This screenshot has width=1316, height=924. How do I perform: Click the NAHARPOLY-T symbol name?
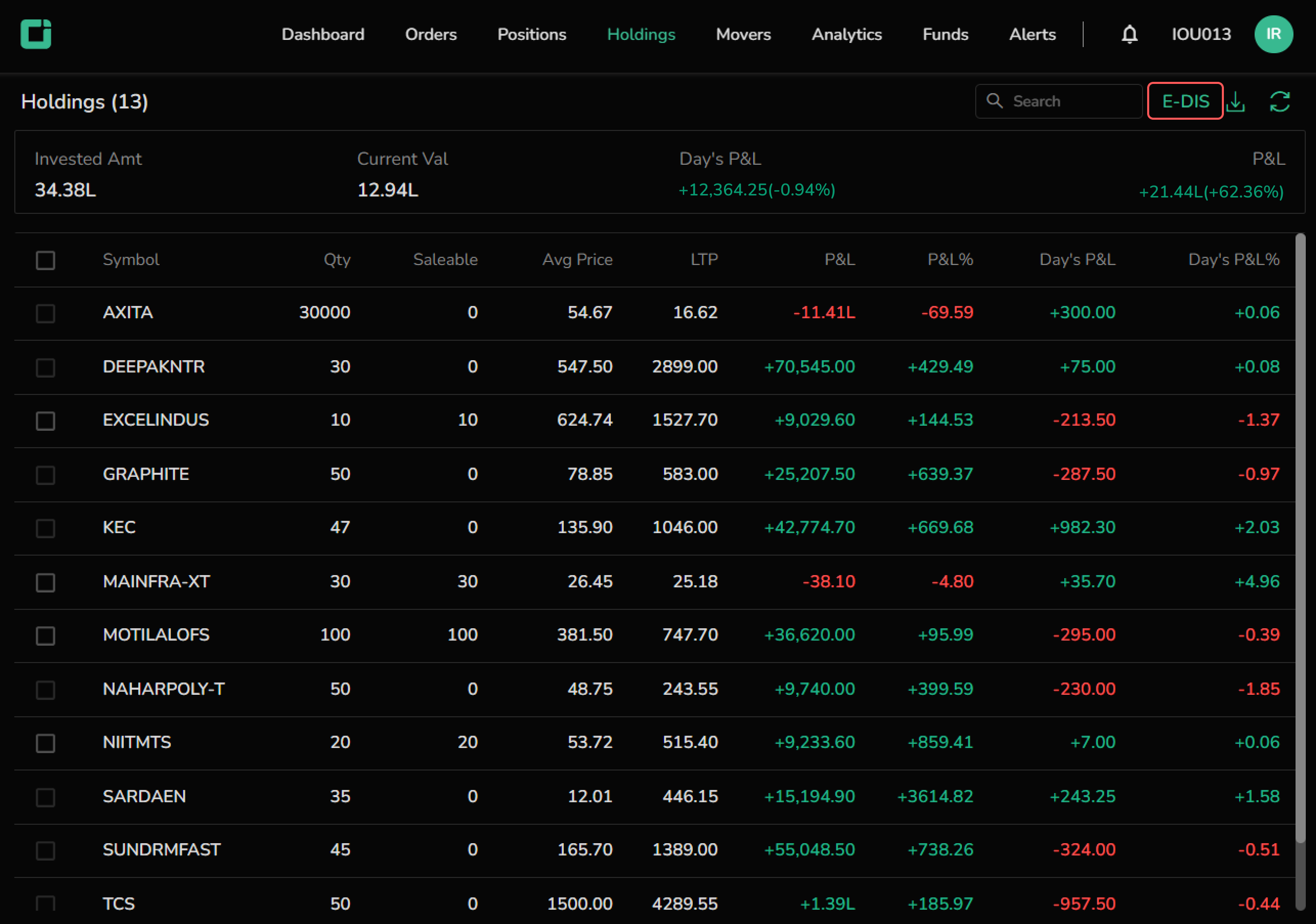[x=164, y=689]
